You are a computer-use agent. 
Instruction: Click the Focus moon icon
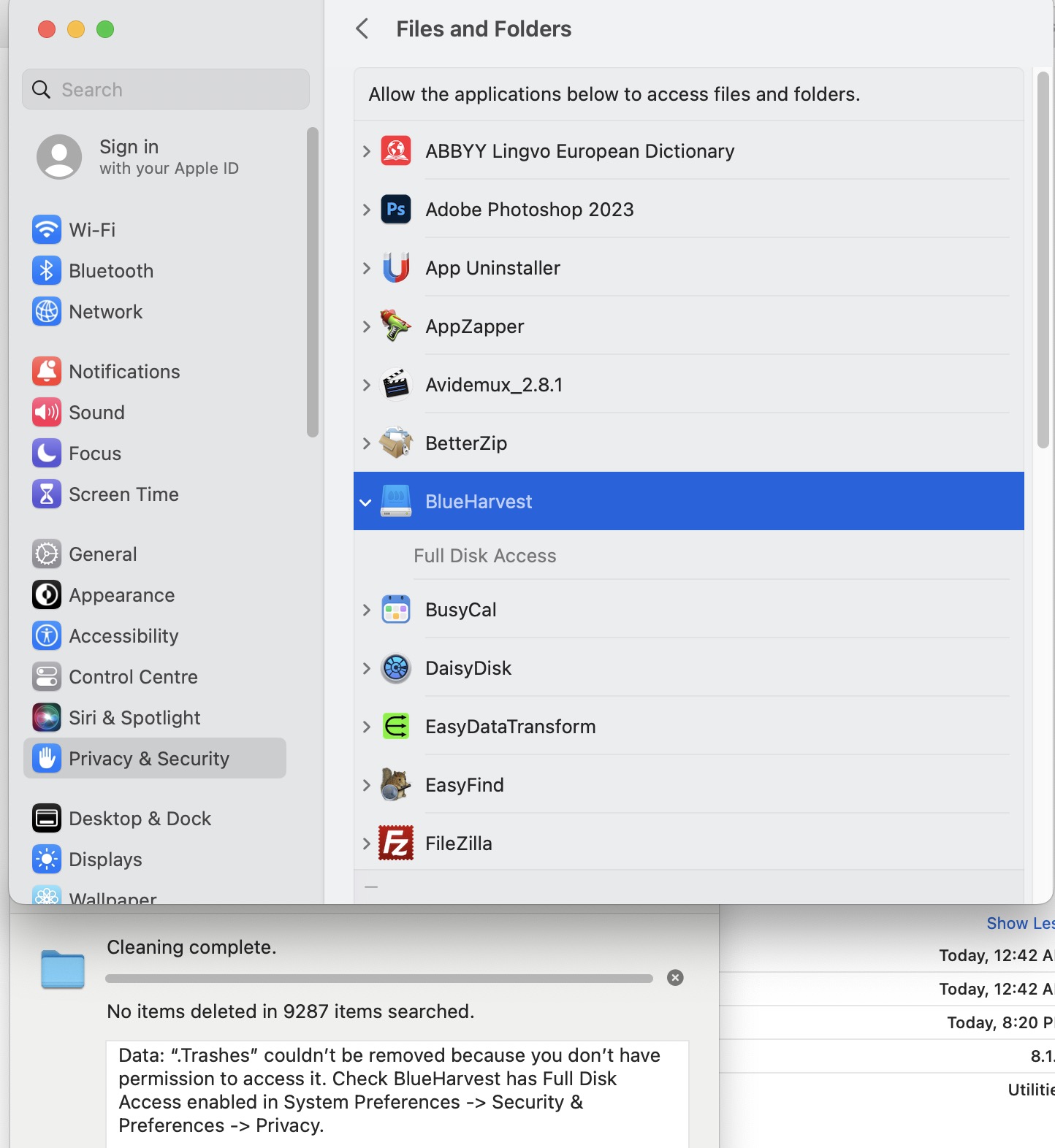point(47,454)
